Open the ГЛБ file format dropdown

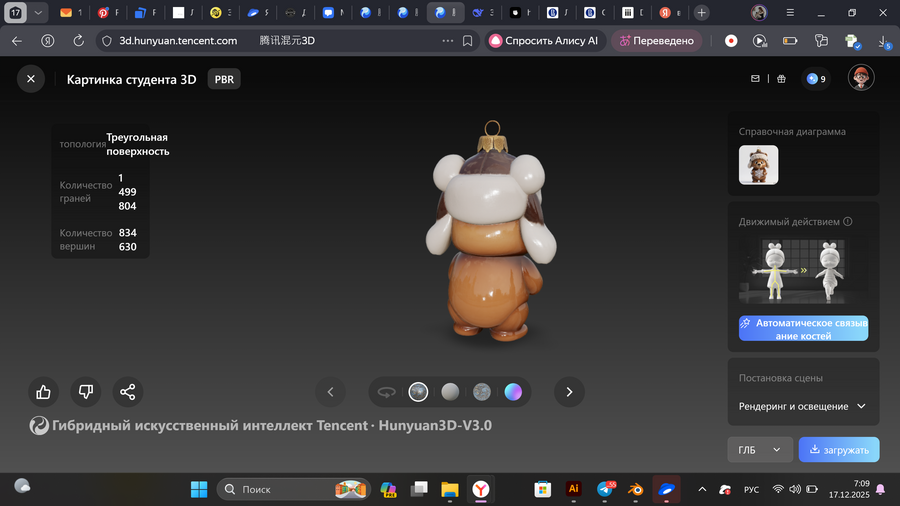click(x=759, y=450)
